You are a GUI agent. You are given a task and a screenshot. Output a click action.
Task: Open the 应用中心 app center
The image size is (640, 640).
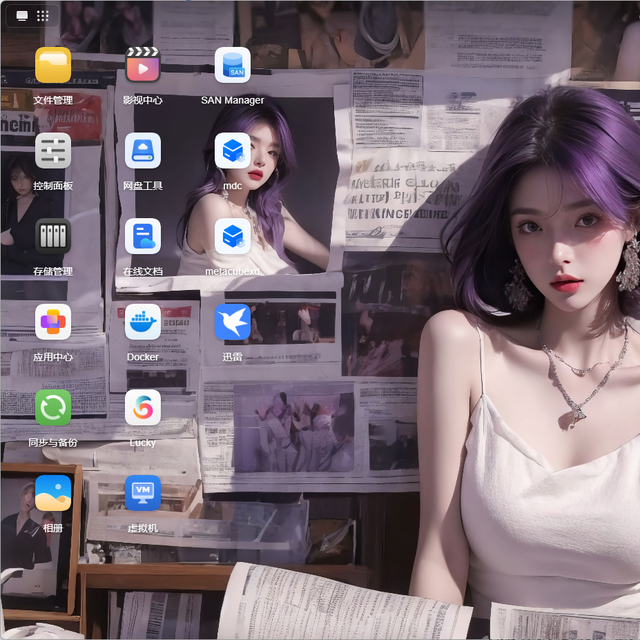point(53,322)
